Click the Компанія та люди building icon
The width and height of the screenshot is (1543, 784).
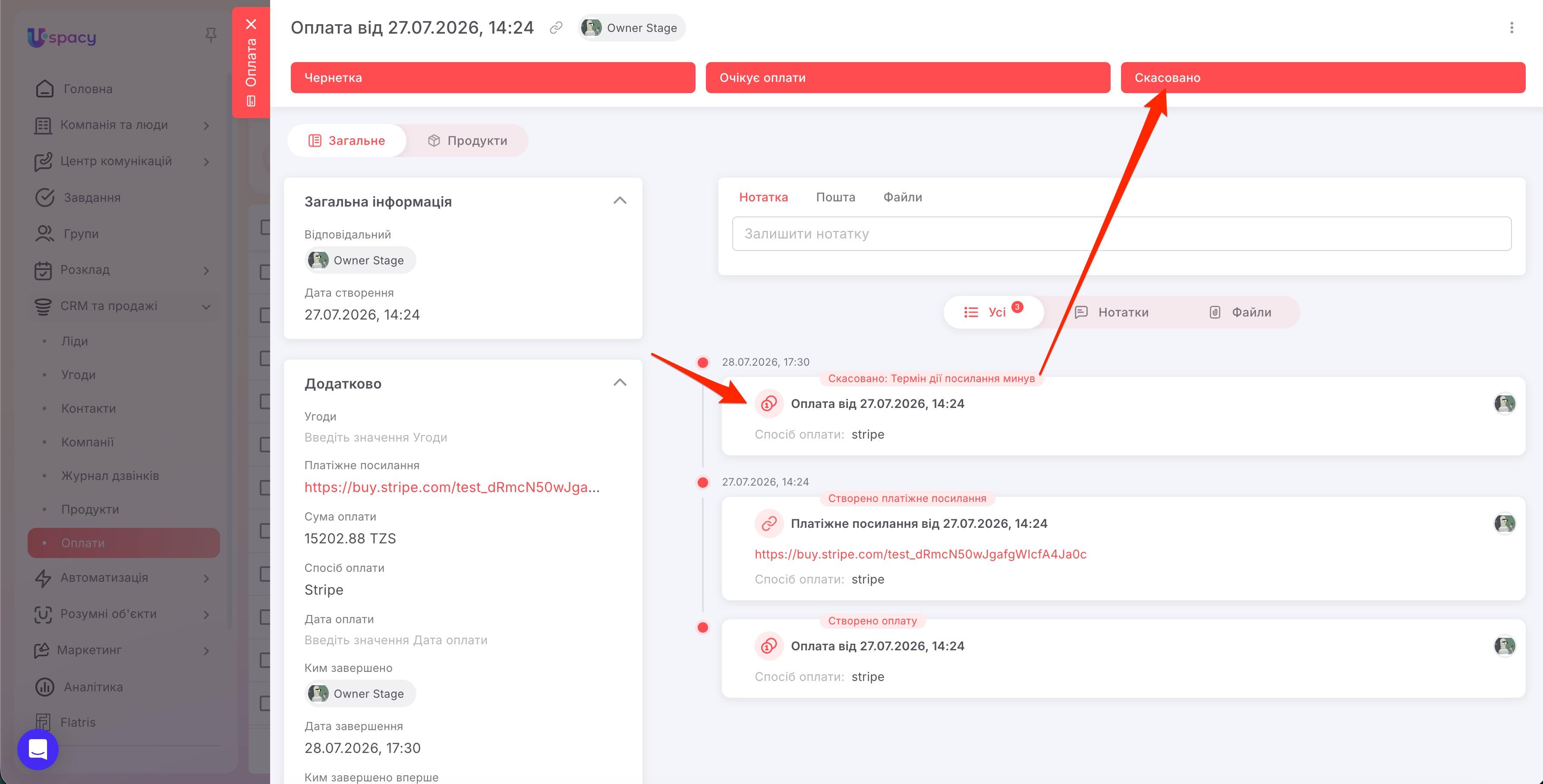click(x=43, y=125)
